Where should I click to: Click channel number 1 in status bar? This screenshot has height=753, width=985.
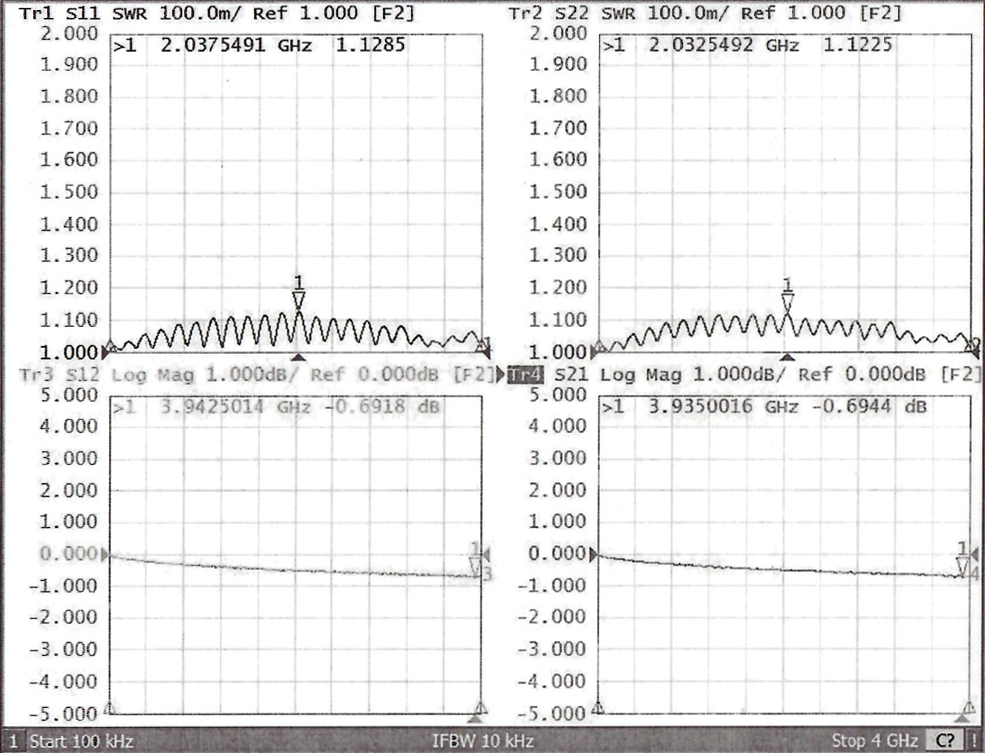pos(12,742)
